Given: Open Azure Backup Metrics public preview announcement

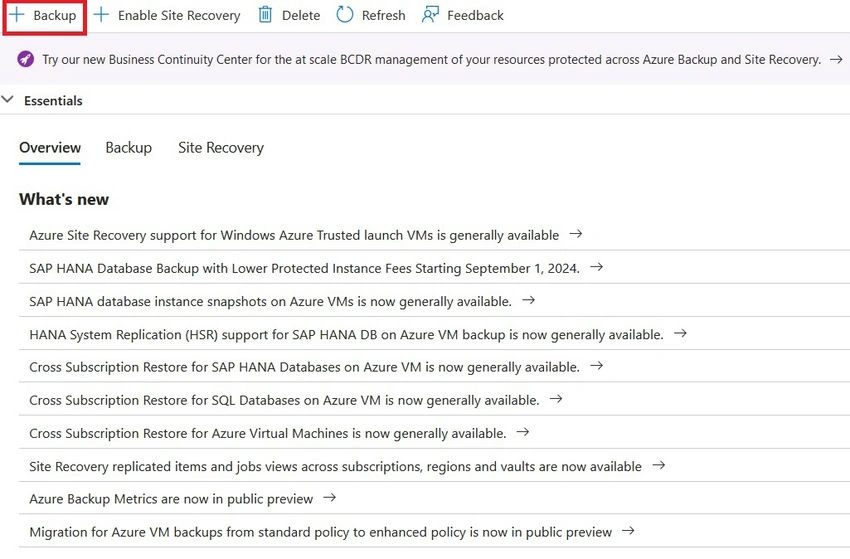Looking at the screenshot, I should 171,499.
